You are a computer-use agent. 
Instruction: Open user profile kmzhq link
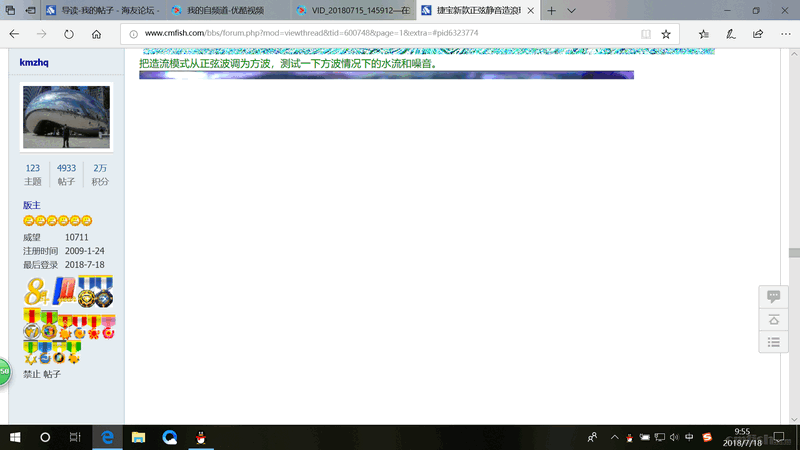click(x=34, y=62)
